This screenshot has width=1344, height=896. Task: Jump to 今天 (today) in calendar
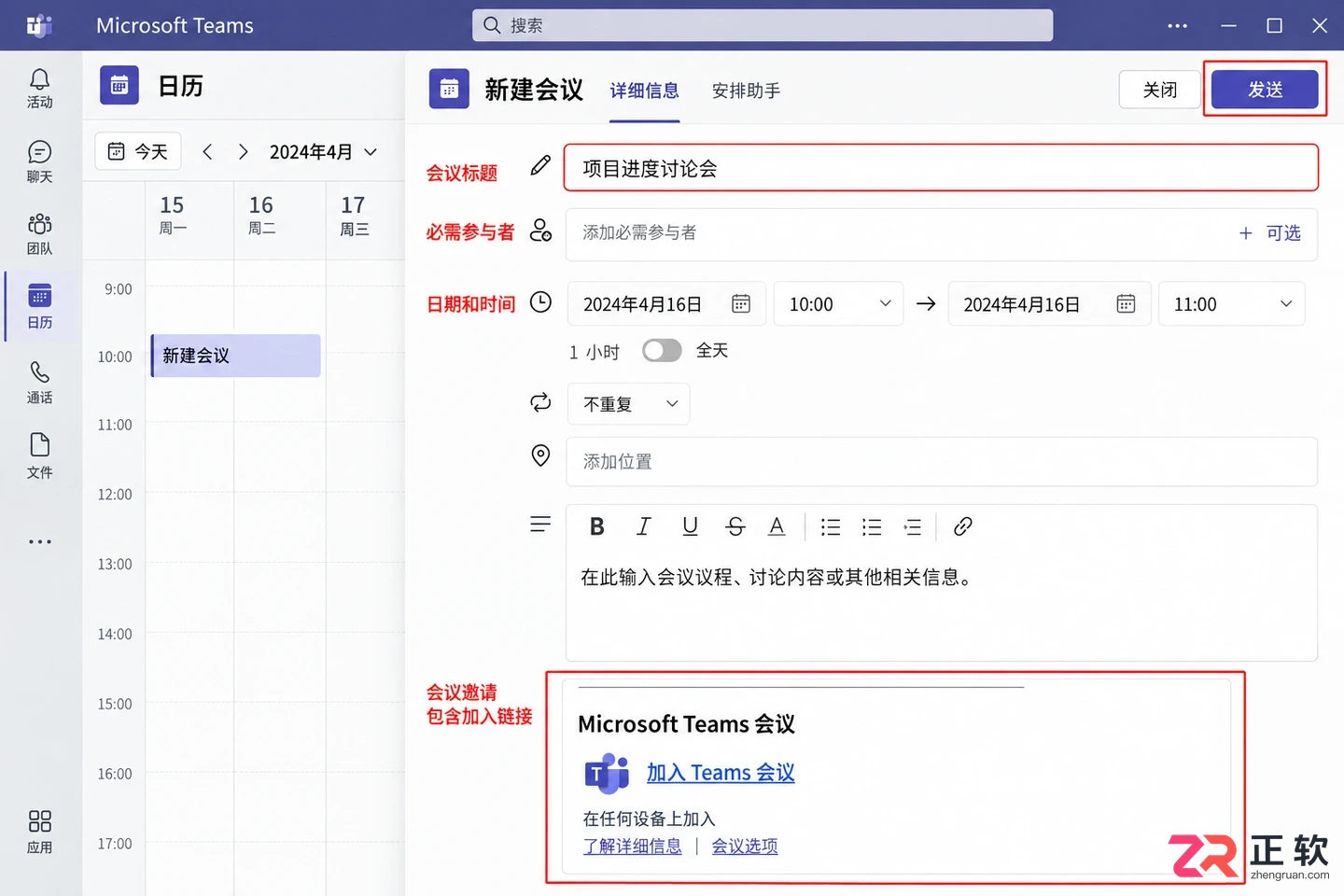point(138,151)
